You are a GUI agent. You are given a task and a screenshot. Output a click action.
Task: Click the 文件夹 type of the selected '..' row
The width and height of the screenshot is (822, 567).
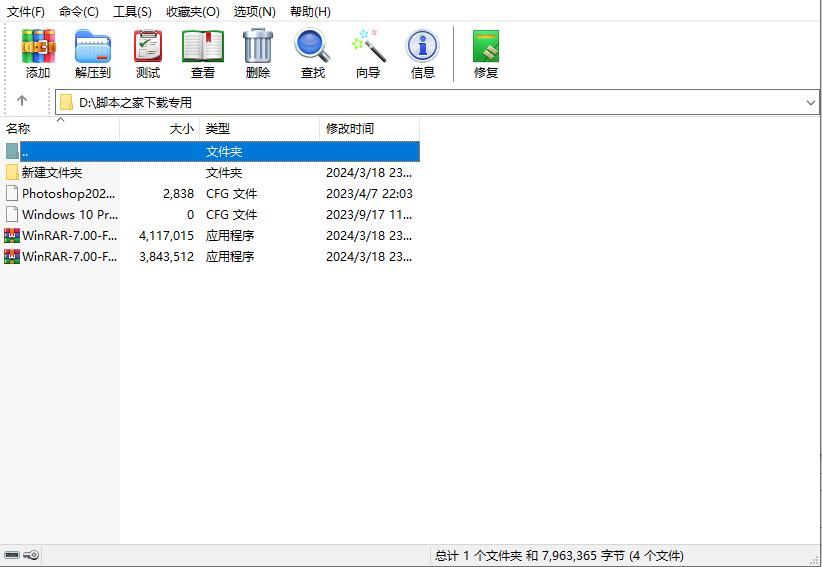[x=224, y=151]
